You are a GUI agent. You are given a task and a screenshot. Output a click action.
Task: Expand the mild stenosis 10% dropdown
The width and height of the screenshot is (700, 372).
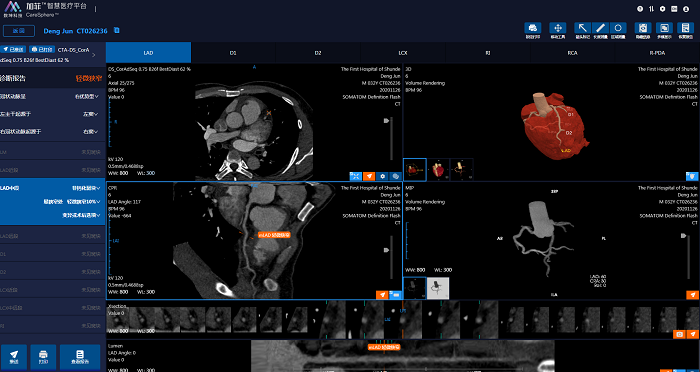(x=84, y=202)
